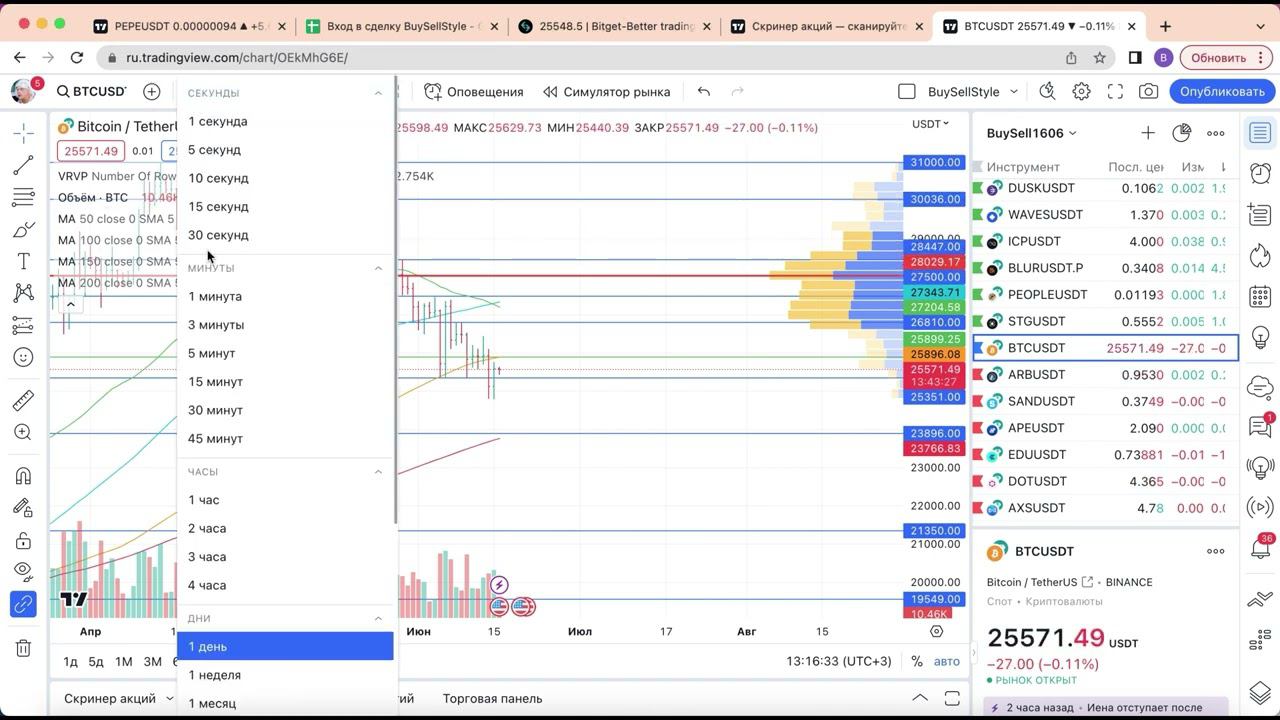Screen dimensions: 1280x720
Task: Open the Fibonacci retracement tools
Action: pos(24,197)
